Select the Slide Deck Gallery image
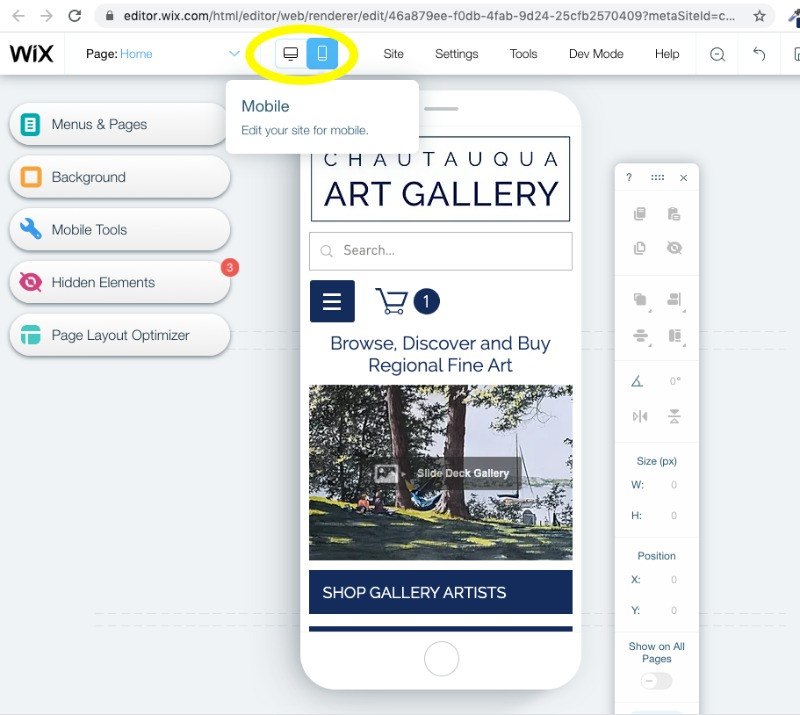800x715 pixels. point(441,473)
